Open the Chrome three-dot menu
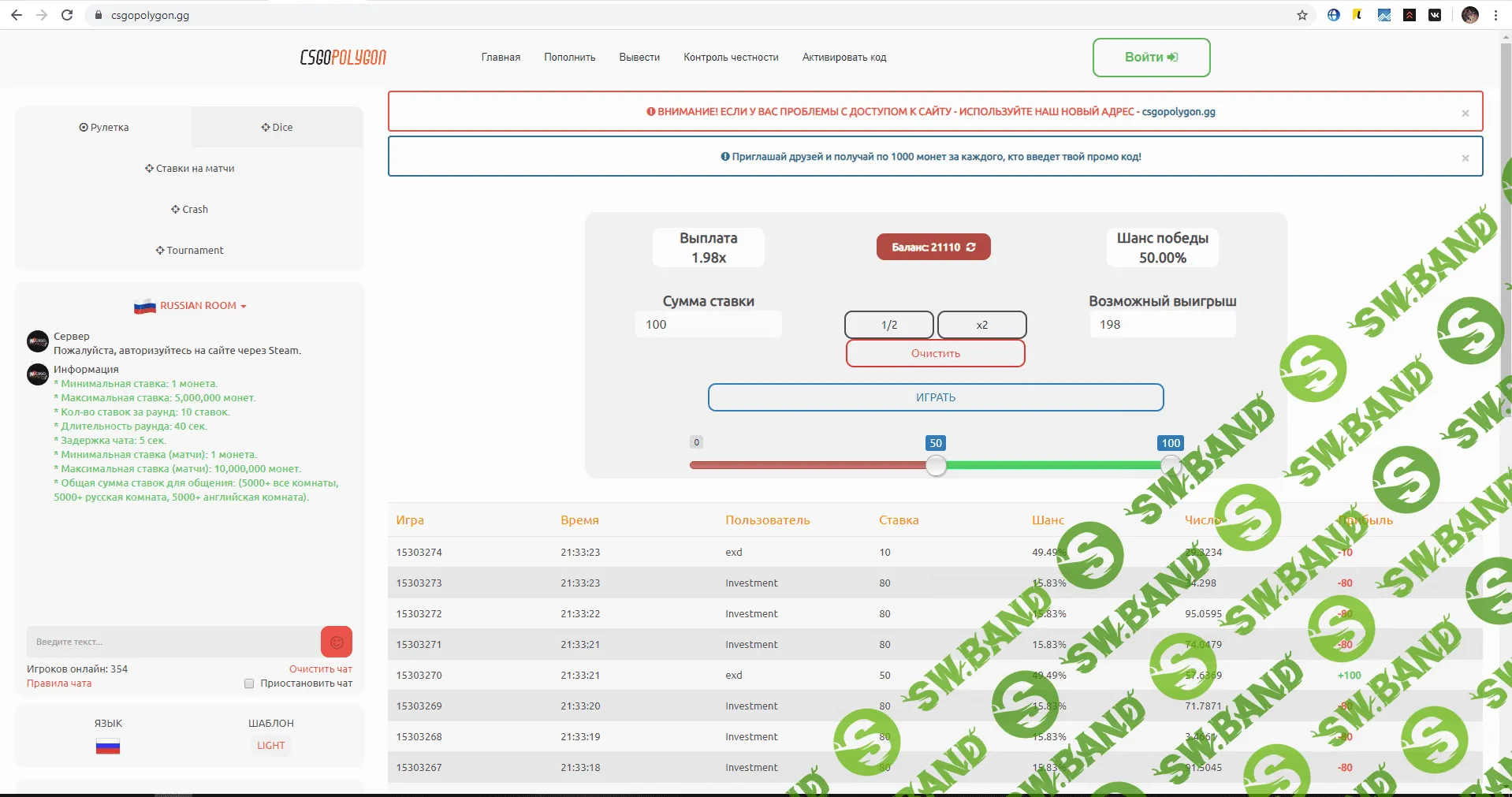The image size is (1512, 797). [1495, 15]
